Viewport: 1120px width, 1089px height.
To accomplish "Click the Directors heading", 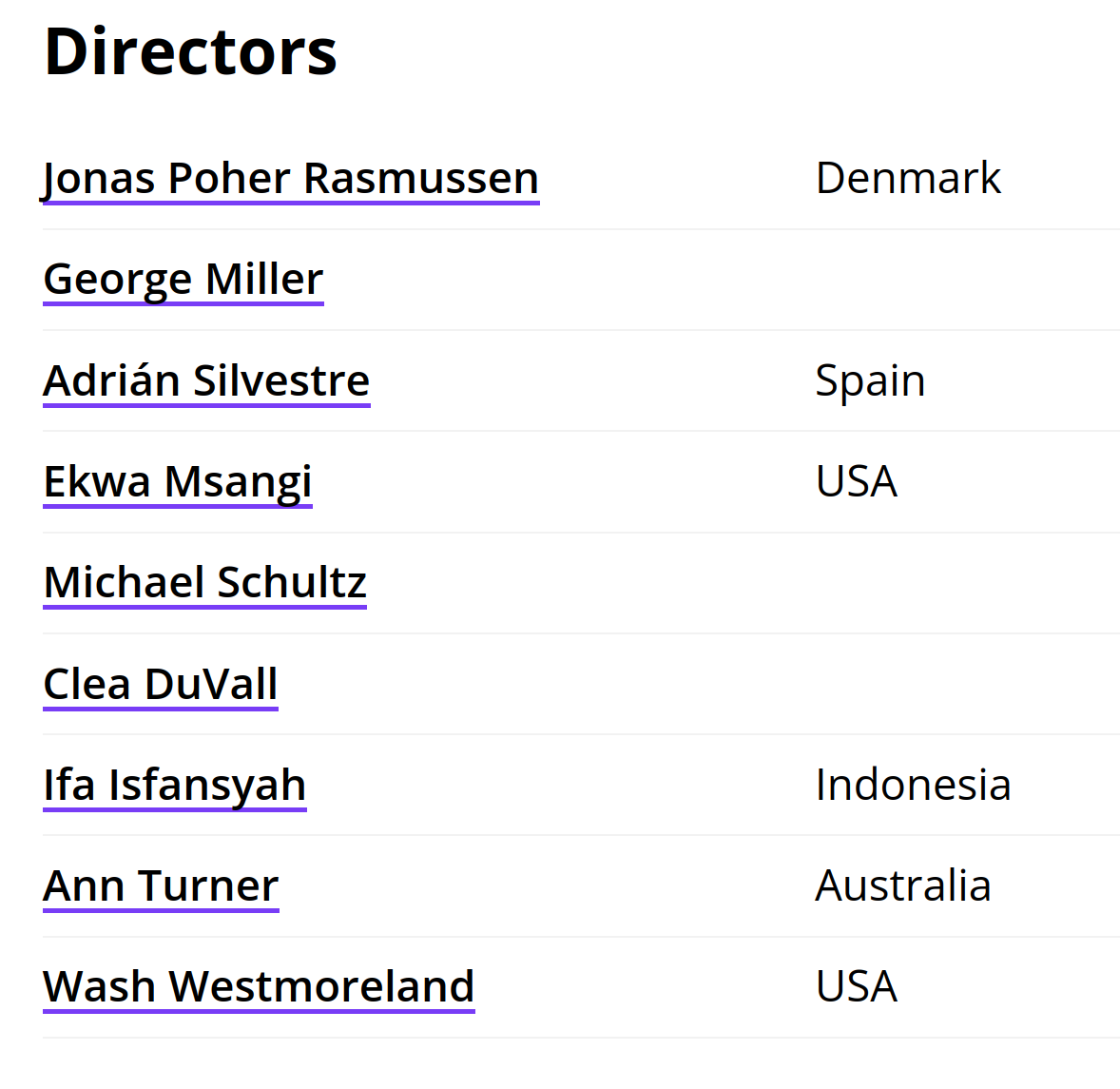I will point(190,51).
